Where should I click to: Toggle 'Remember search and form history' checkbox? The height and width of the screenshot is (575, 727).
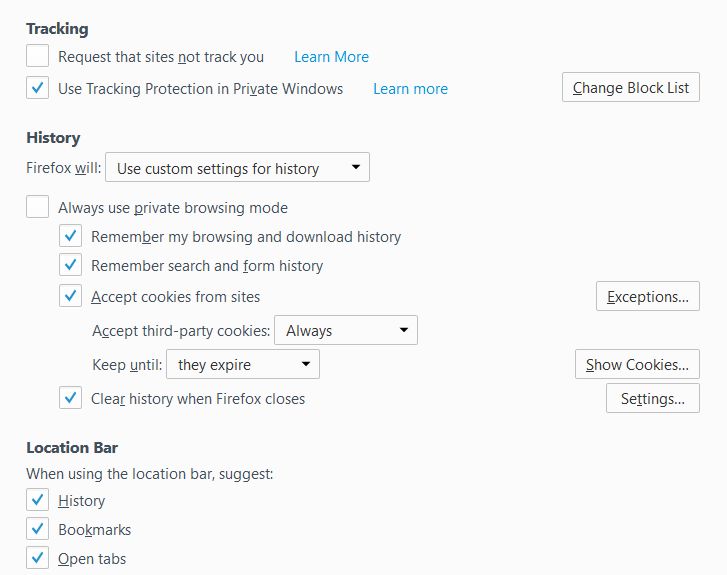[70, 266]
